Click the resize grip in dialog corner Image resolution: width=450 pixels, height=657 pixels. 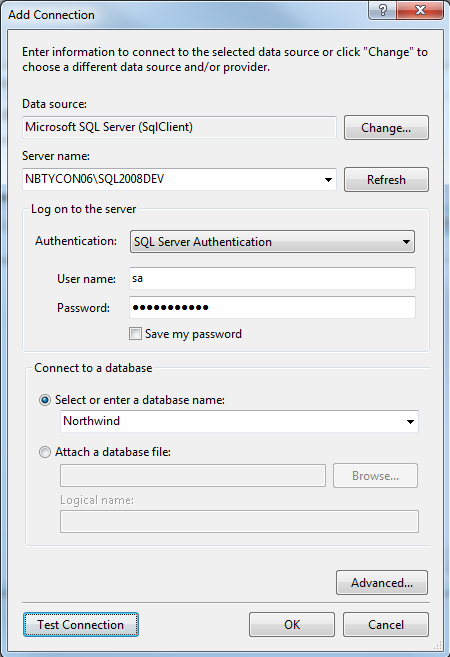[438, 645]
